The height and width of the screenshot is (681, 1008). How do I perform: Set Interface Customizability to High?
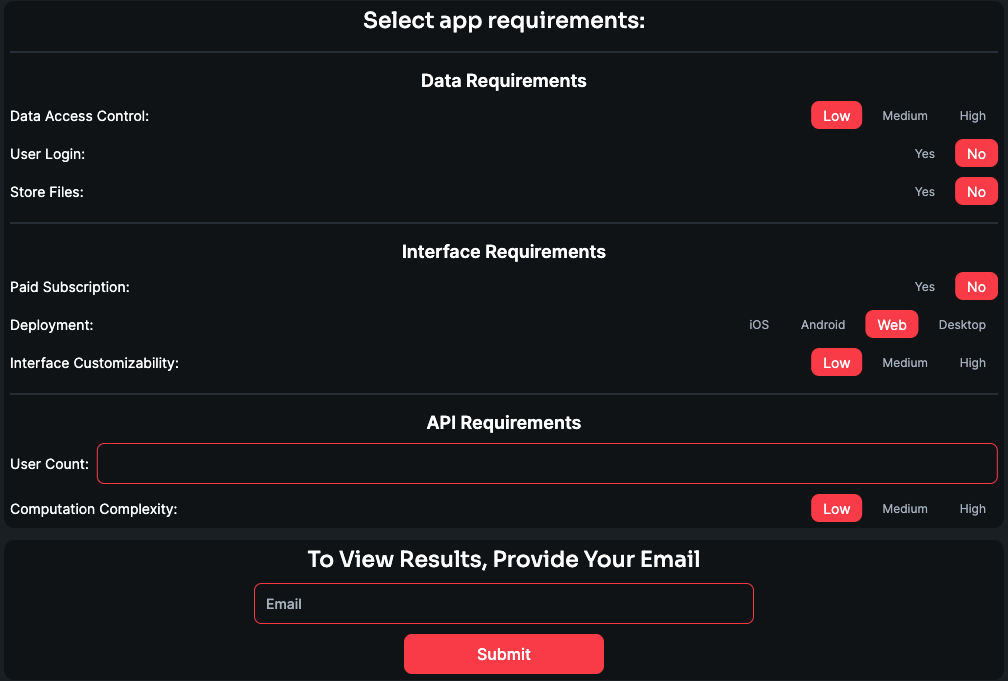pos(972,362)
